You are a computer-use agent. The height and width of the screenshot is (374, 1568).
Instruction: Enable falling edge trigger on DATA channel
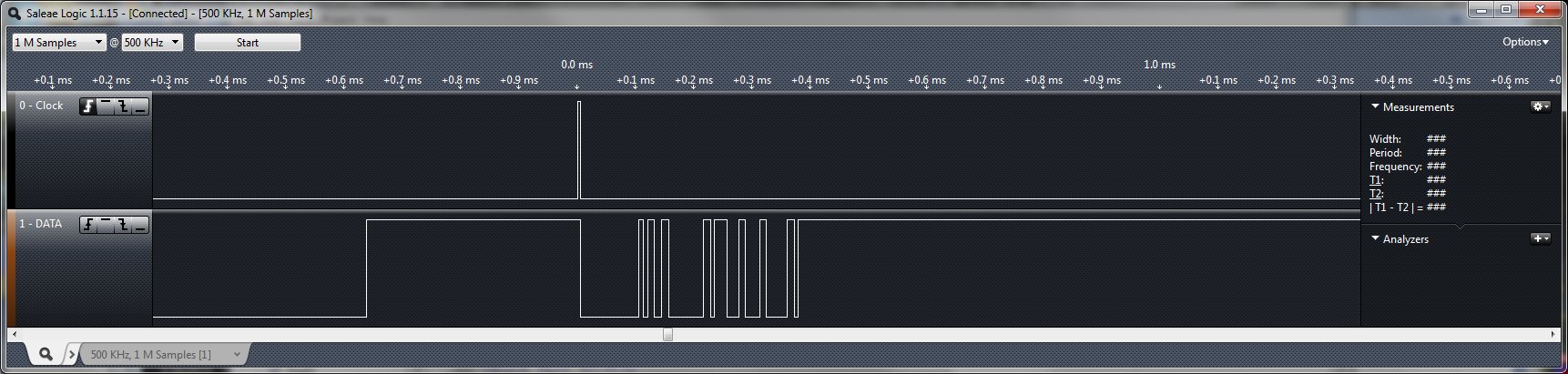click(x=123, y=225)
